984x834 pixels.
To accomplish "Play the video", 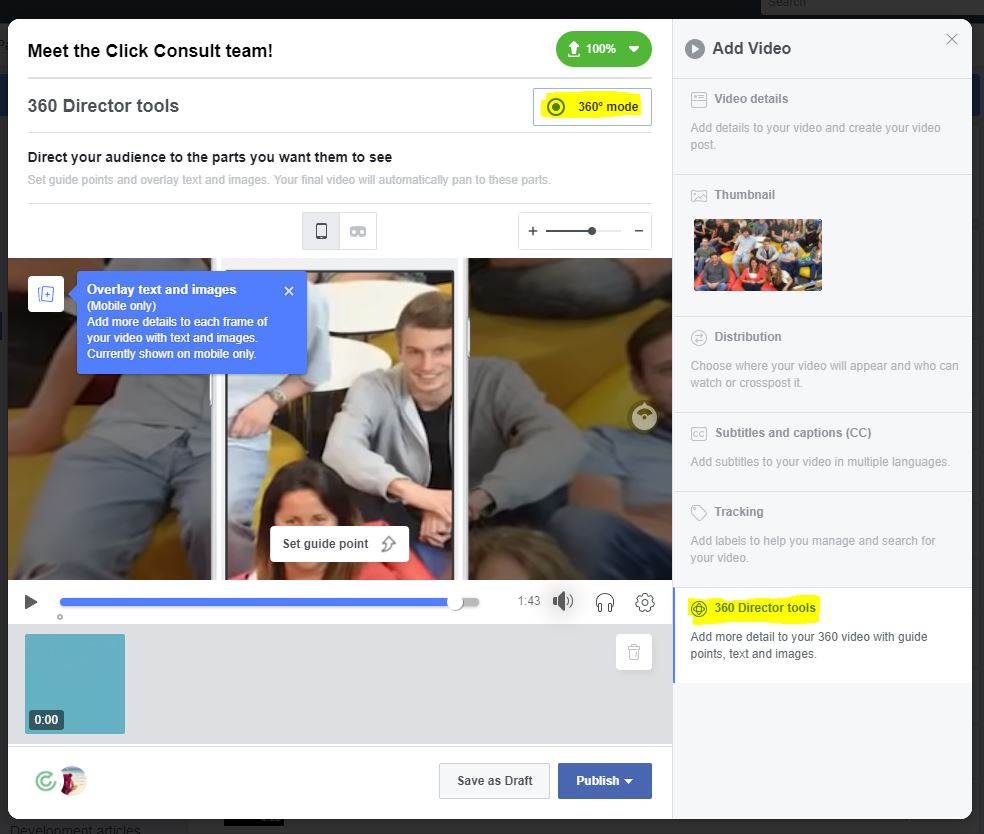I will point(31,602).
